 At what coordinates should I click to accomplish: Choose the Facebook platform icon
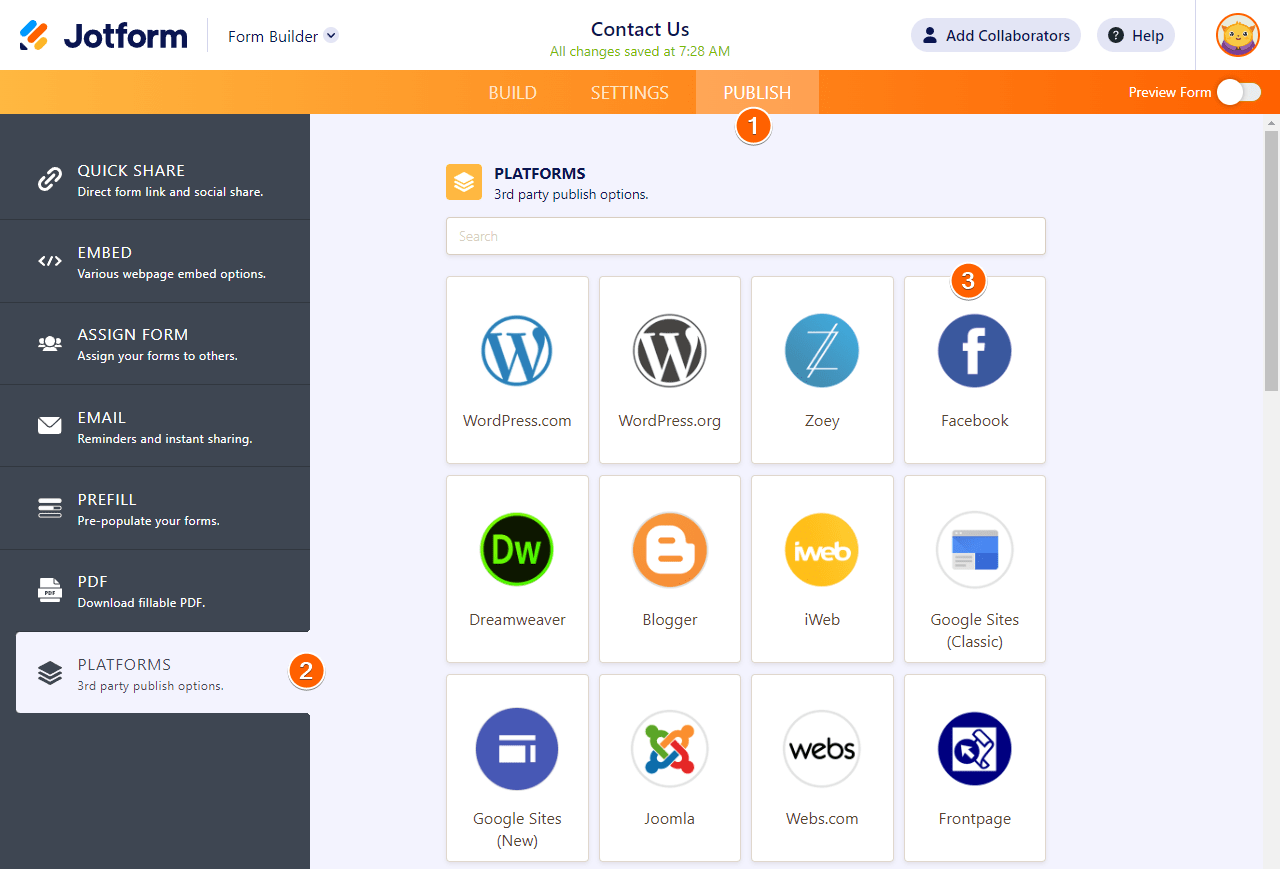pyautogui.click(x=975, y=350)
